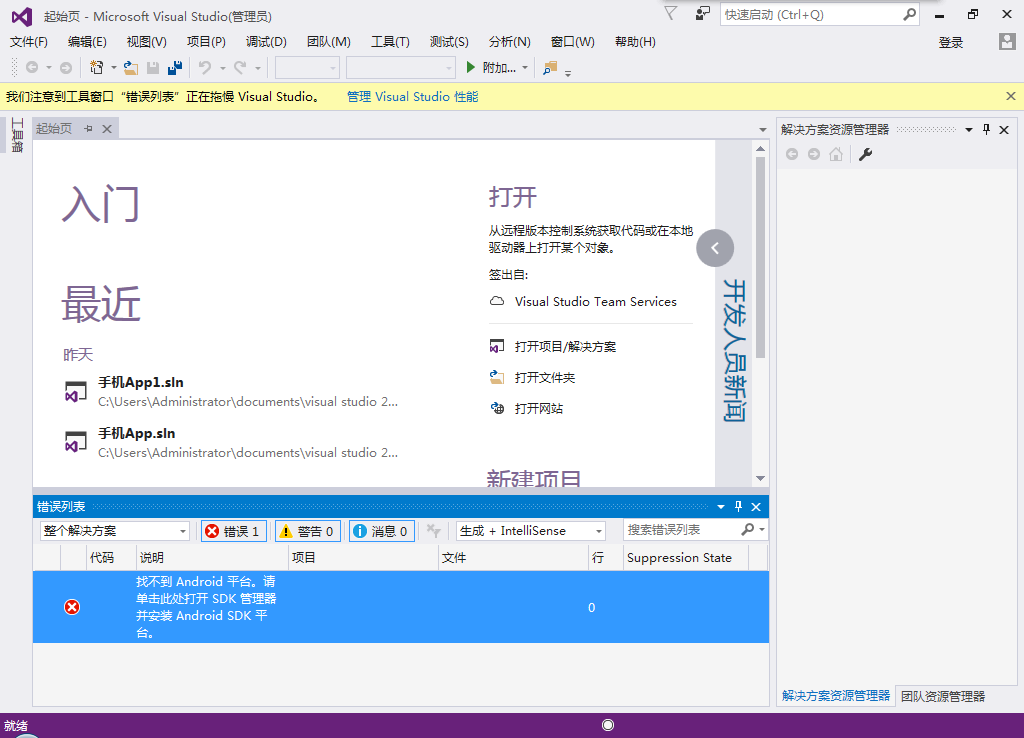Viewport: 1024px width, 738px height.
Task: Open the document tabs list dropdown
Action: 762,129
